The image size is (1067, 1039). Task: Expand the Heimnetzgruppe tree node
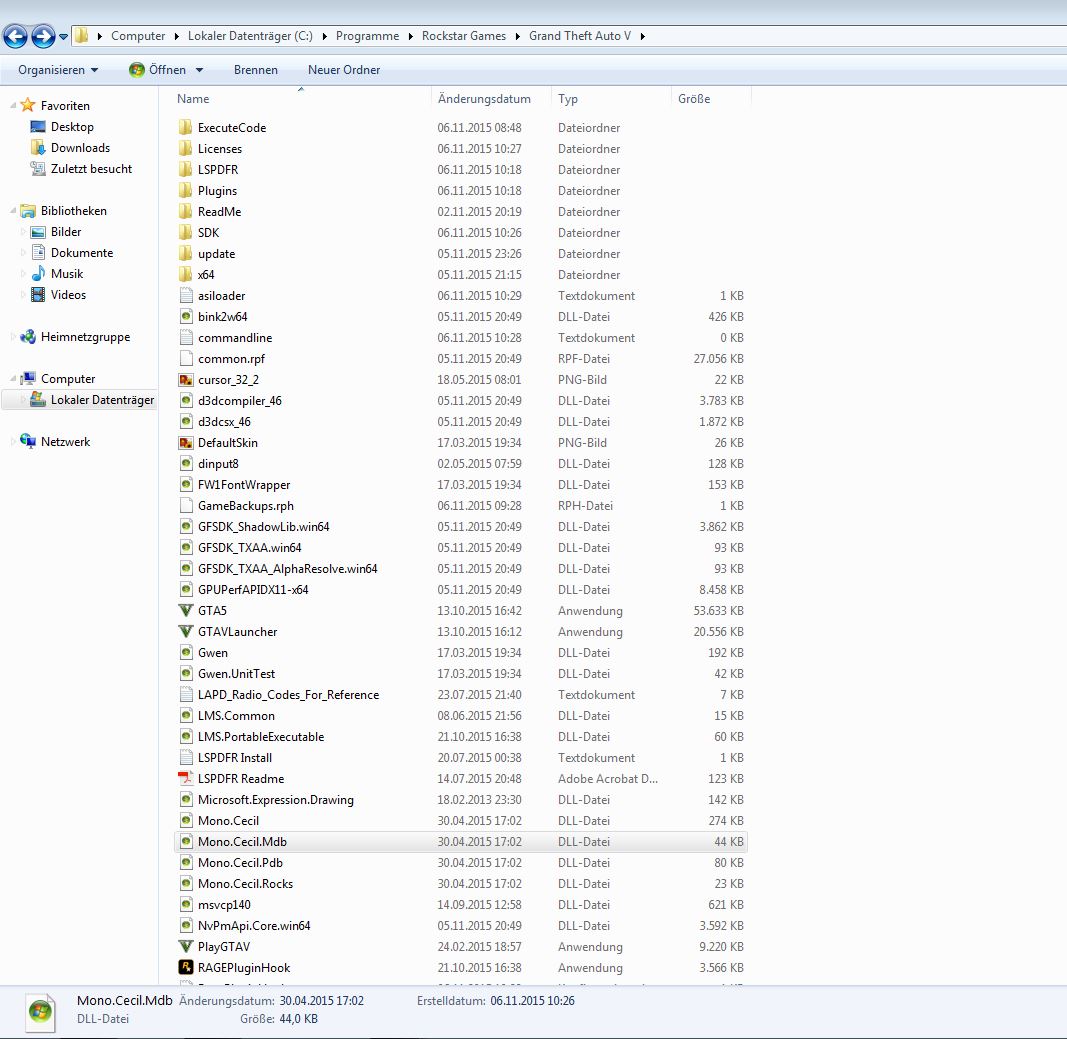pos(13,337)
